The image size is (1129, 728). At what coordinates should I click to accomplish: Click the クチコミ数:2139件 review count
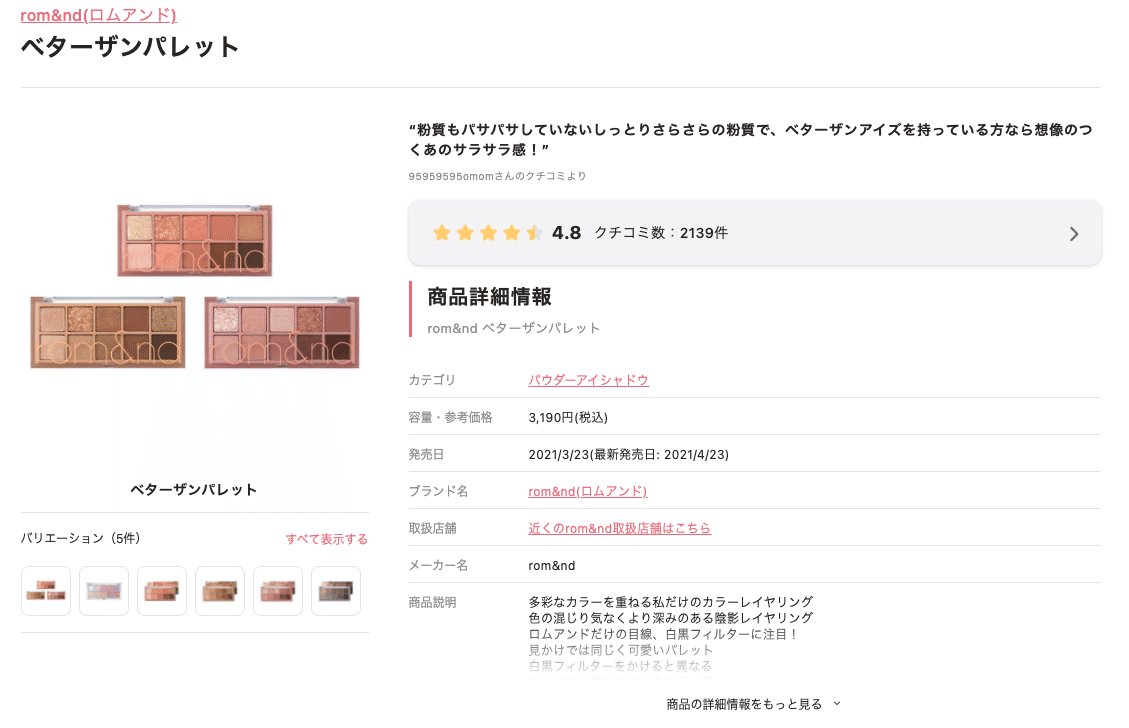(661, 233)
